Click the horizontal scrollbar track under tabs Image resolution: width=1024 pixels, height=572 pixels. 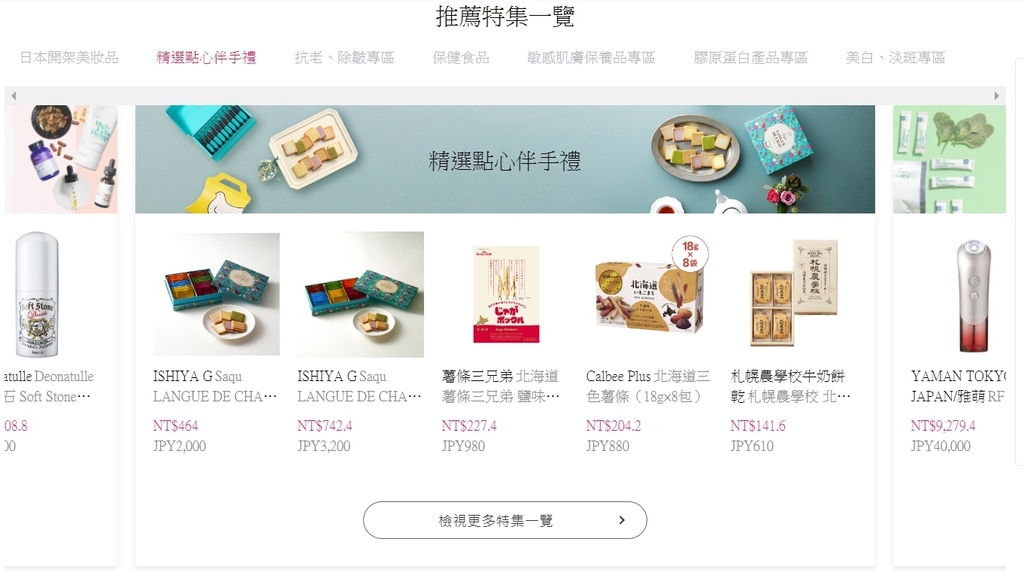[x=505, y=96]
